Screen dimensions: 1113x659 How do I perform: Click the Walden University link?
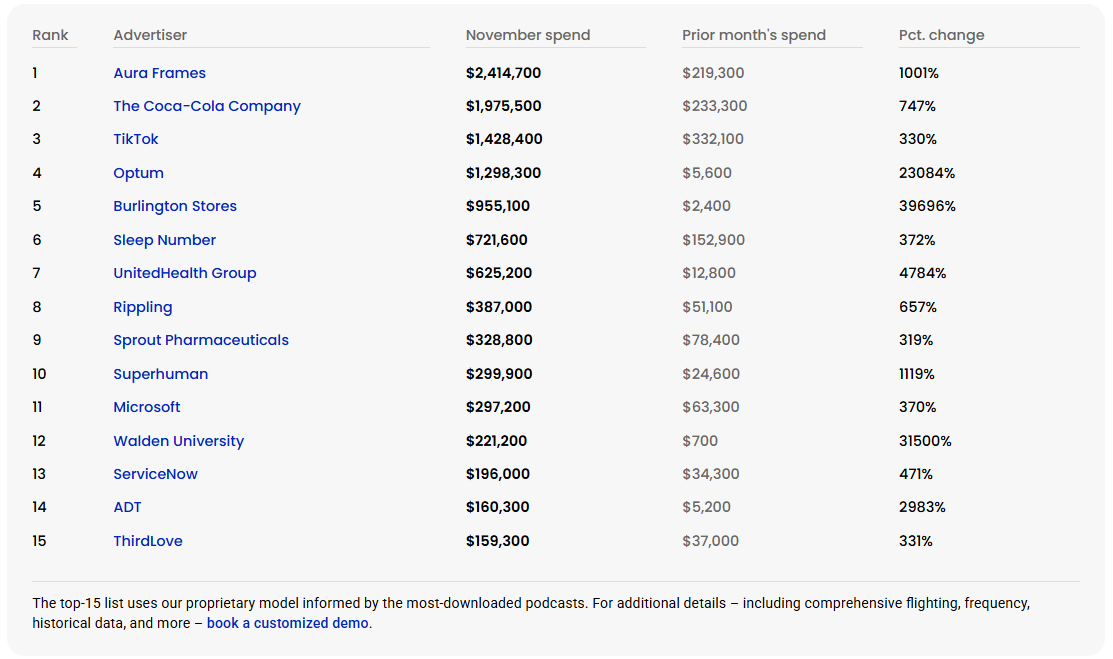point(178,441)
